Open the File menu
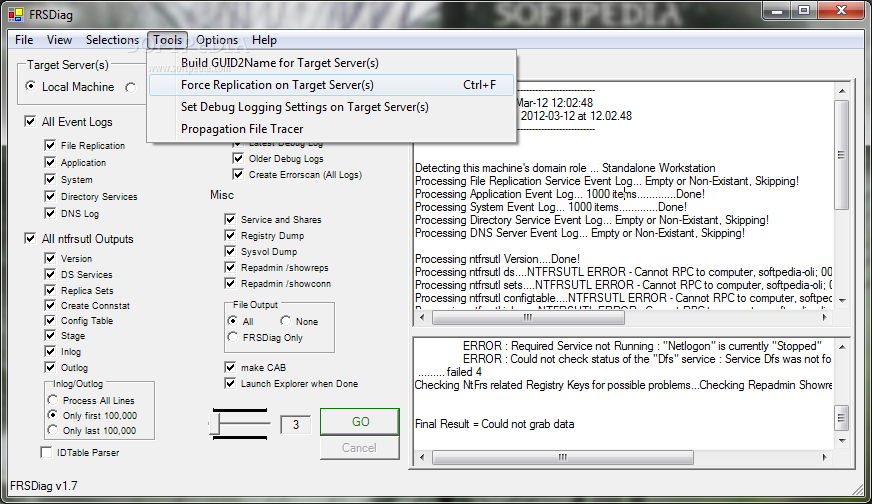 24,40
